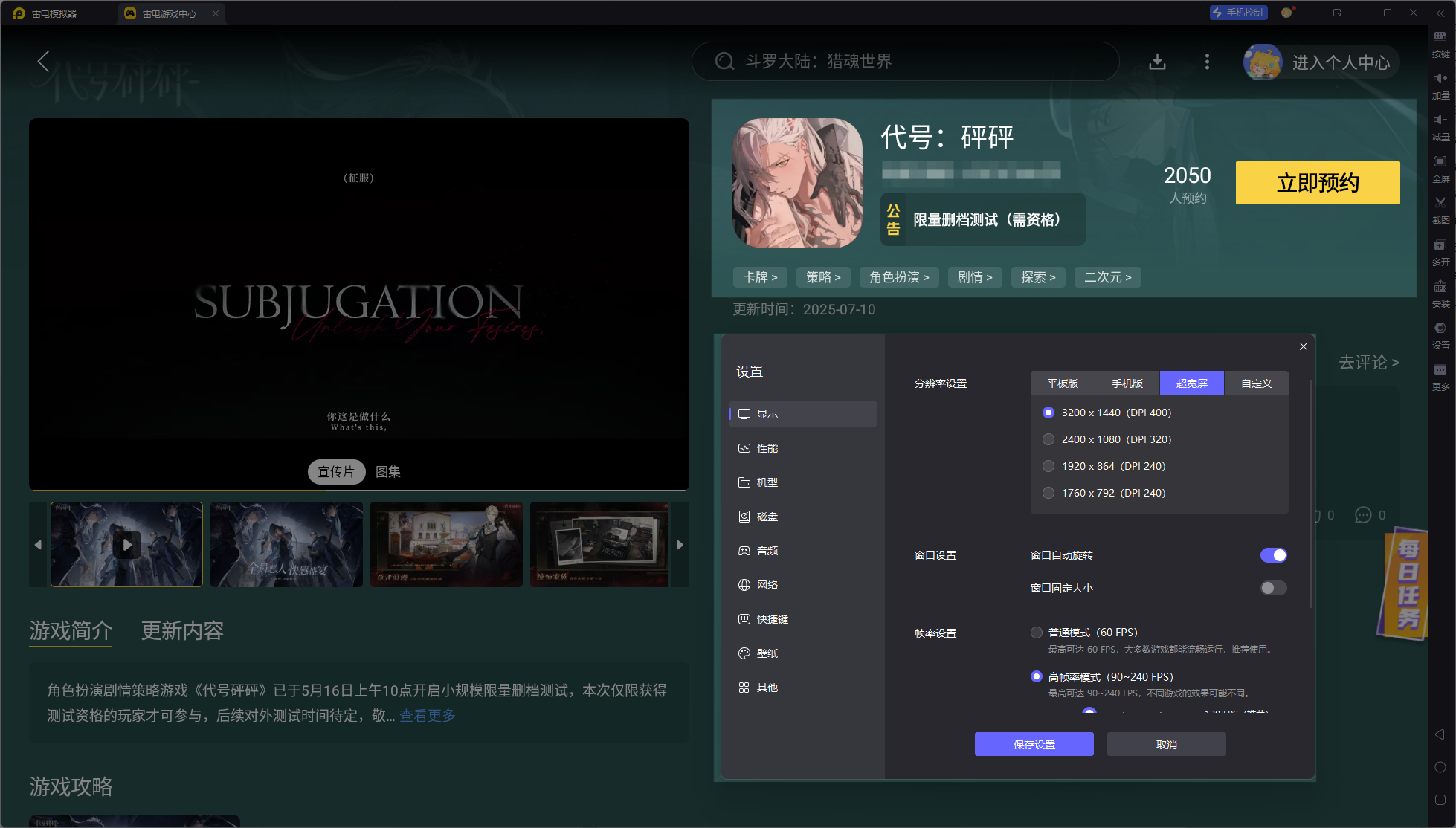Open the 每日任务 daily tasks banner
This screenshot has height=828, width=1456.
click(1404, 583)
